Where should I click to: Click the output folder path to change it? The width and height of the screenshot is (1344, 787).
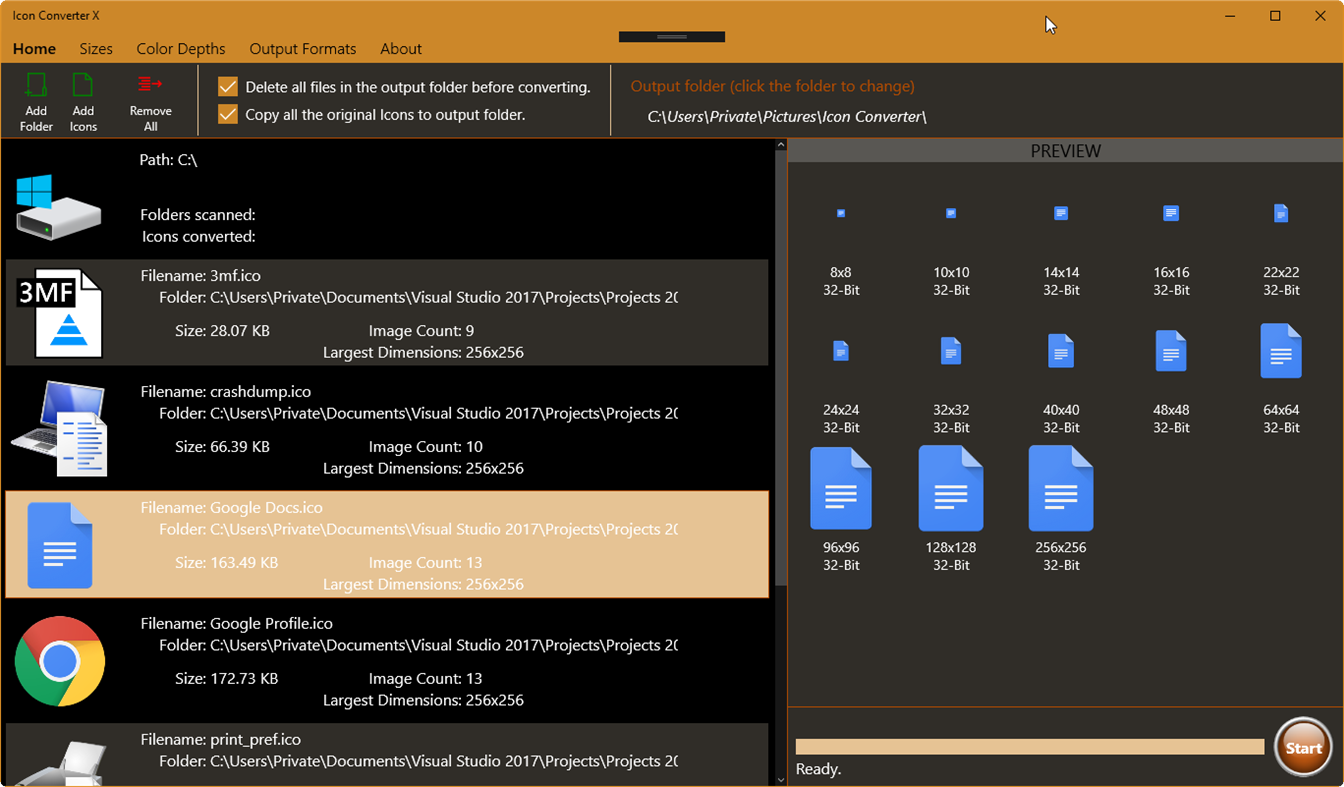pos(787,116)
